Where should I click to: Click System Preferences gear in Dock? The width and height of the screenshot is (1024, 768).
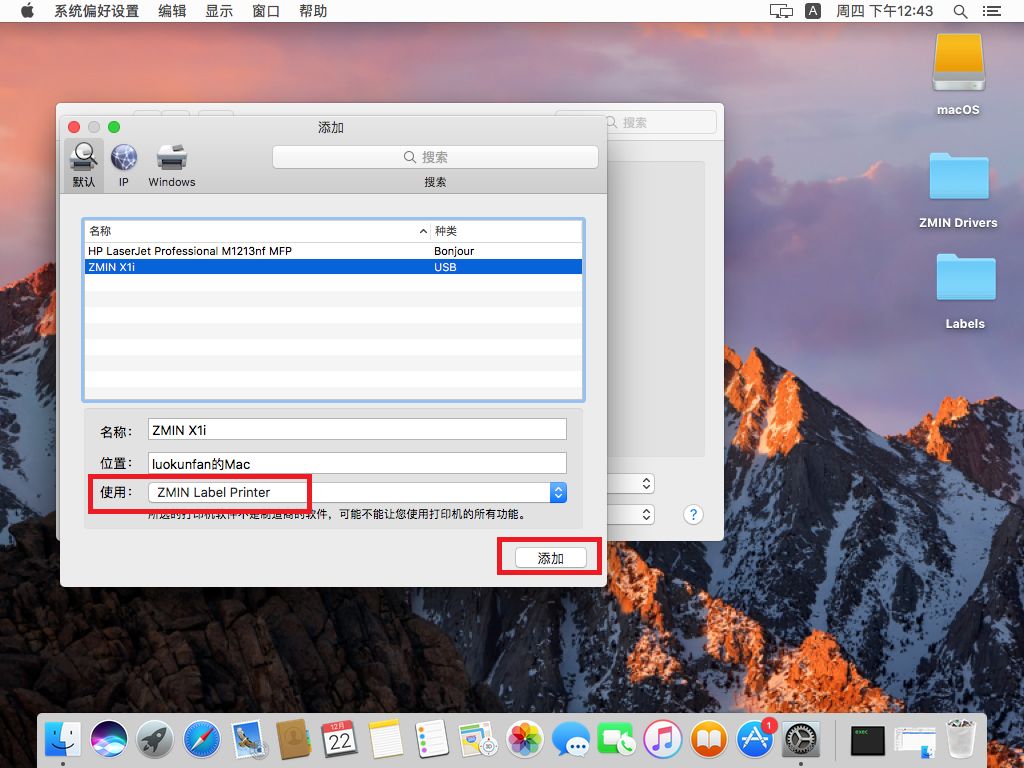pyautogui.click(x=801, y=740)
